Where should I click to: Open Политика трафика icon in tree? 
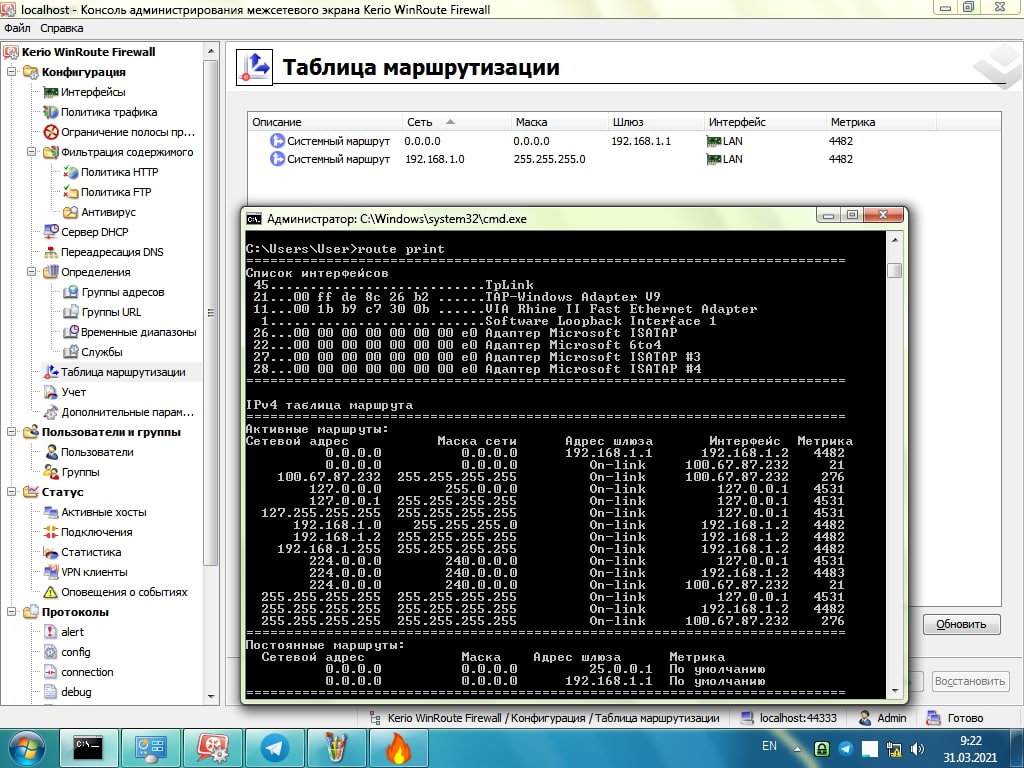[x=50, y=112]
